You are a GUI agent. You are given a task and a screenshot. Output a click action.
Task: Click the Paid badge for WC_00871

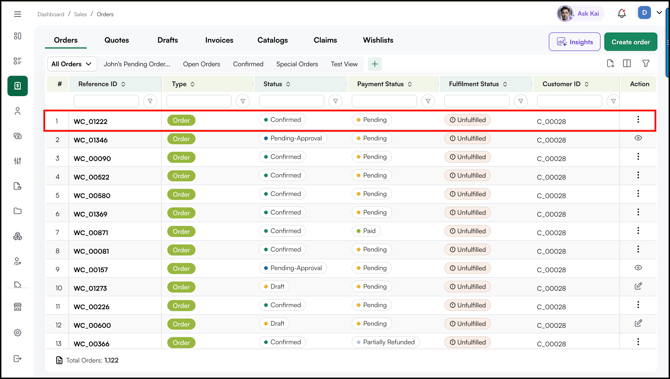(366, 231)
